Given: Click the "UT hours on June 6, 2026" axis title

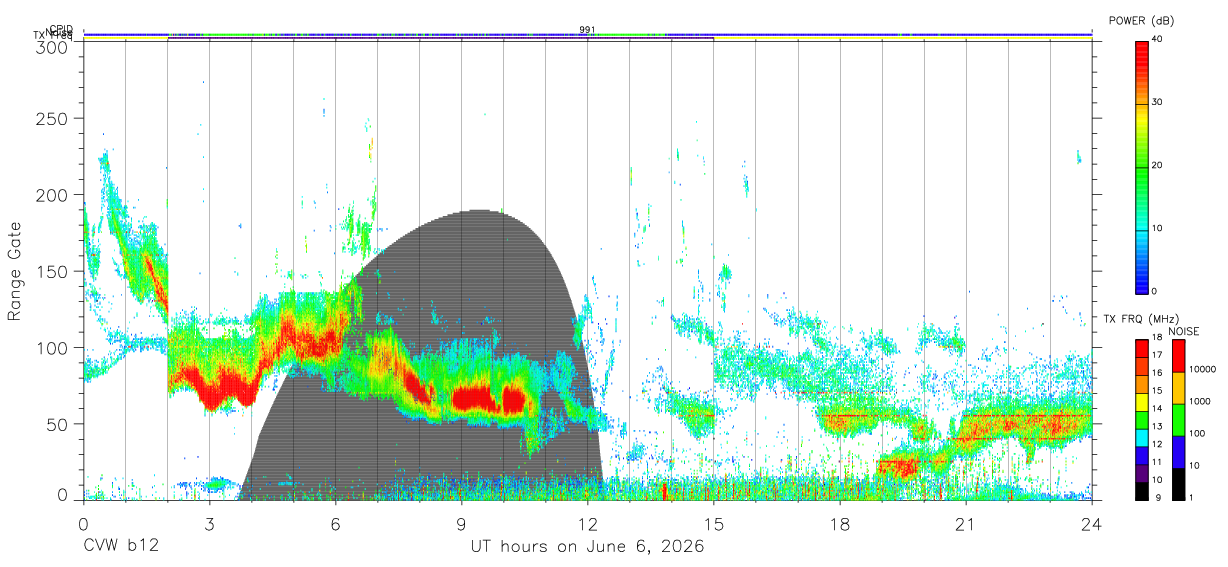Looking at the screenshot, I should pos(587,547).
